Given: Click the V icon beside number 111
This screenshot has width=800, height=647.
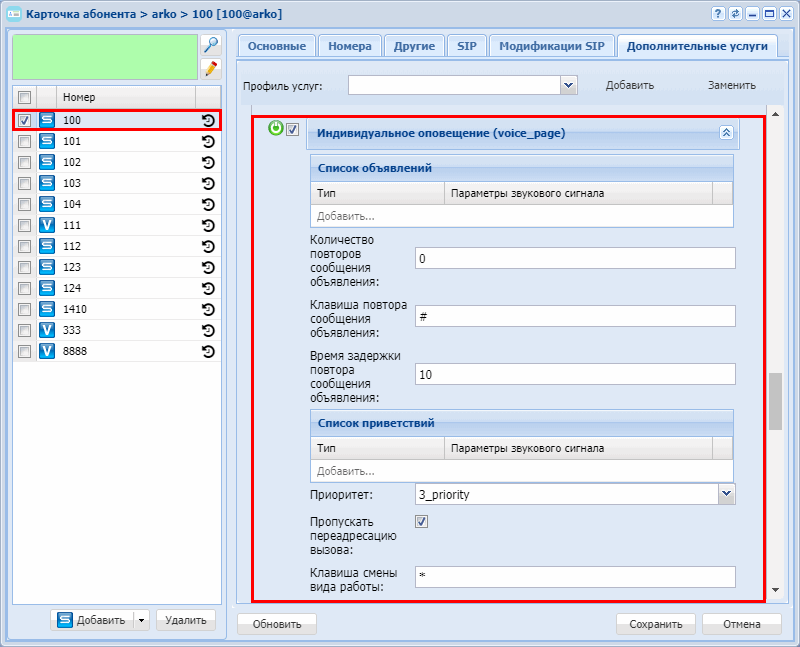Looking at the screenshot, I should (46, 225).
